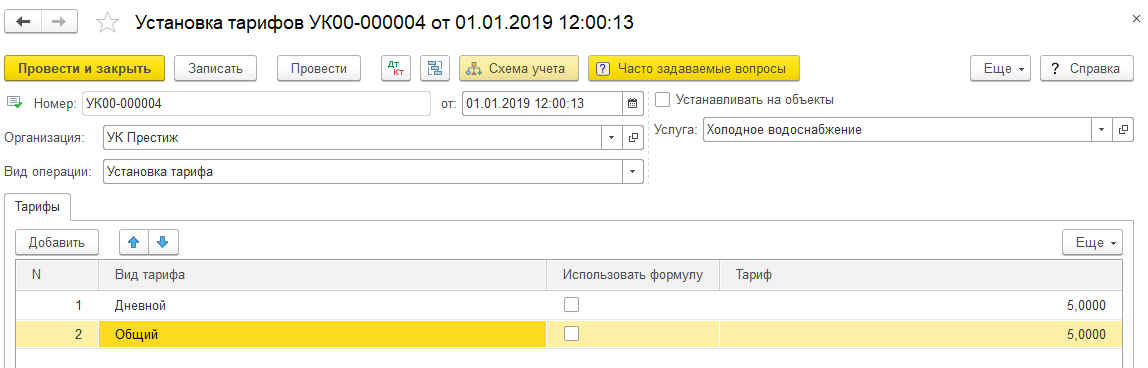Go back with the left arrow button
Screen dimensions: 1148x368
23,22
